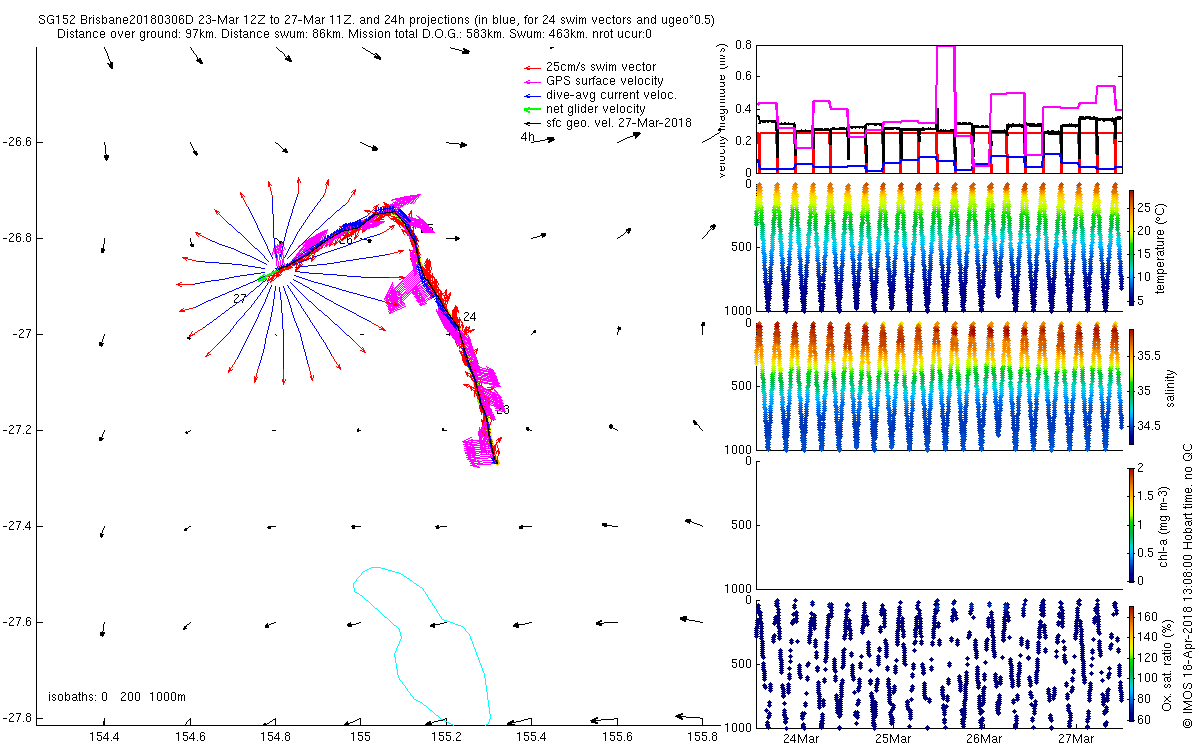Click the magenta GPS surface velocity legend arrow
1200x750 pixels.
pos(532,81)
